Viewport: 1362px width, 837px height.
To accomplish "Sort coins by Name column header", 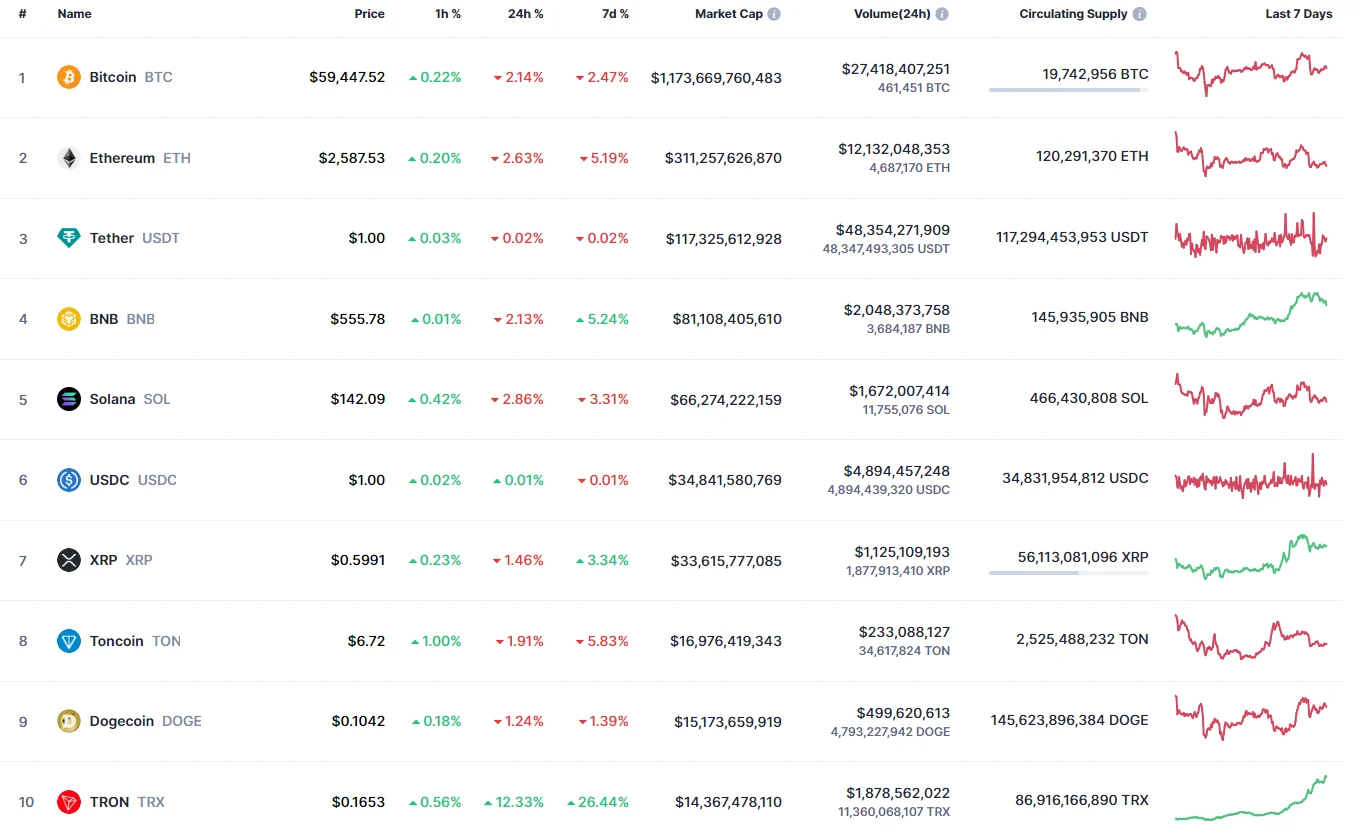I will pos(74,15).
